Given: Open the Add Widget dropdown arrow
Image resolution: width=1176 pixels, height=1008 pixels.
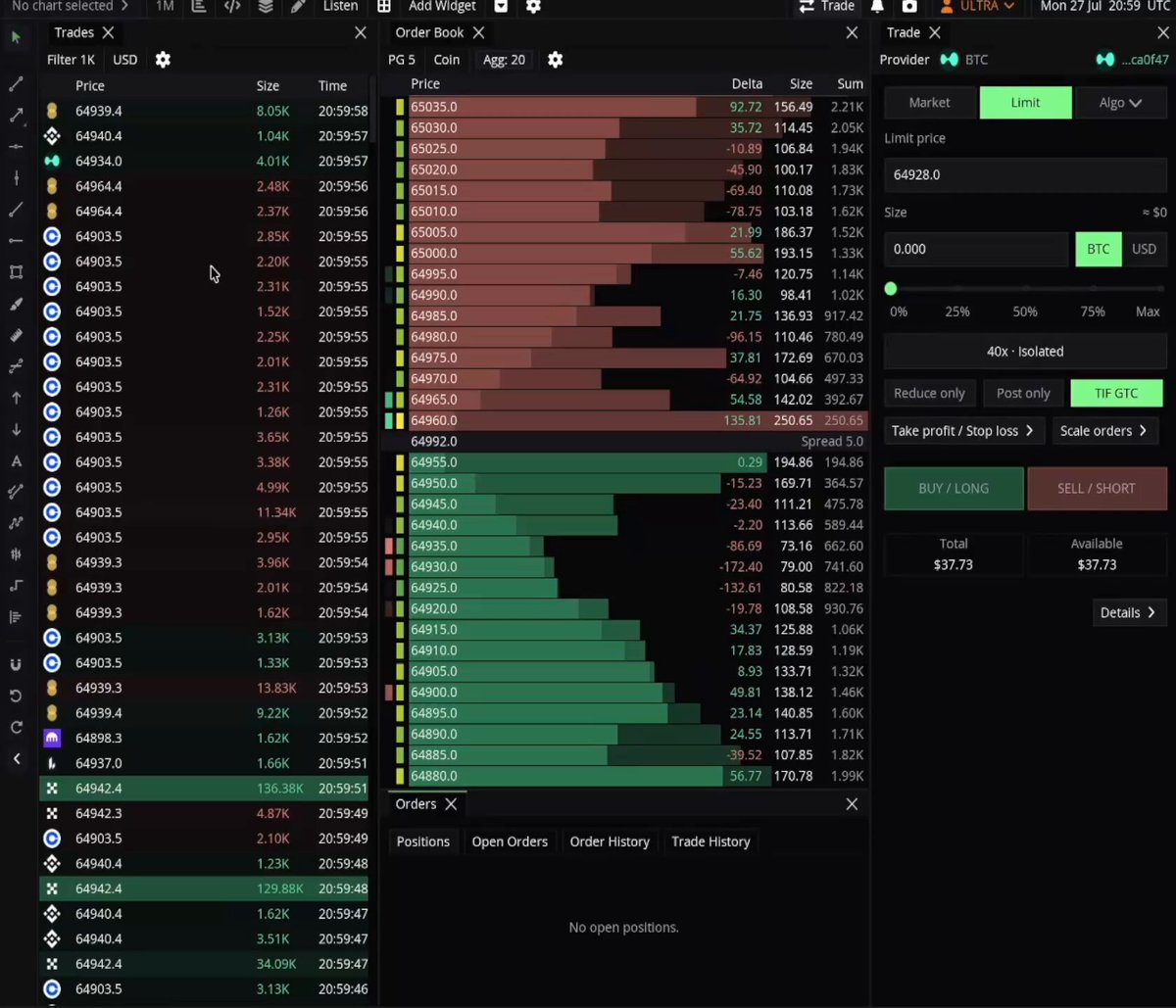Looking at the screenshot, I should pos(502,7).
